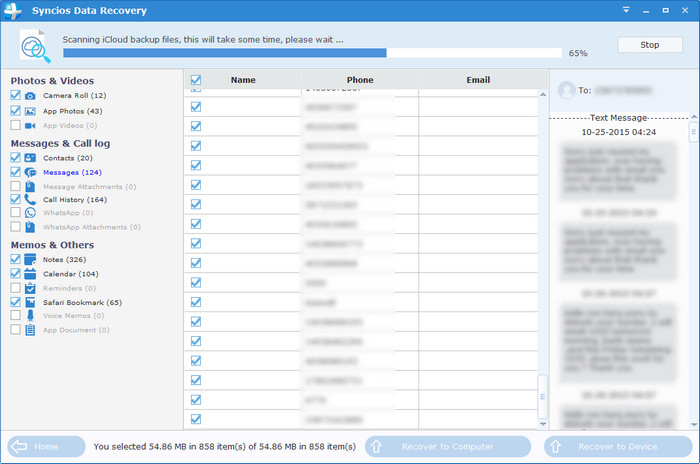Check the Message Attachments checkbox
700x464 pixels.
(16, 186)
